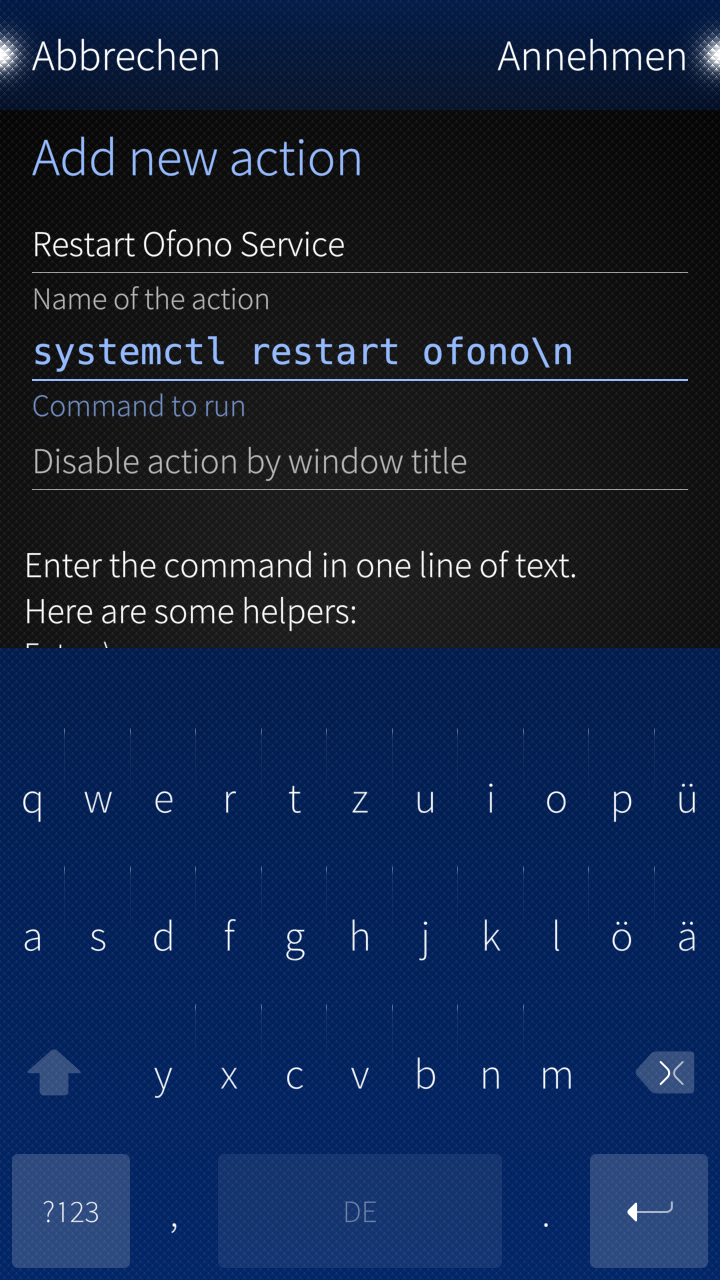Tap the period key
720x1280 pixels.
(x=546, y=1211)
